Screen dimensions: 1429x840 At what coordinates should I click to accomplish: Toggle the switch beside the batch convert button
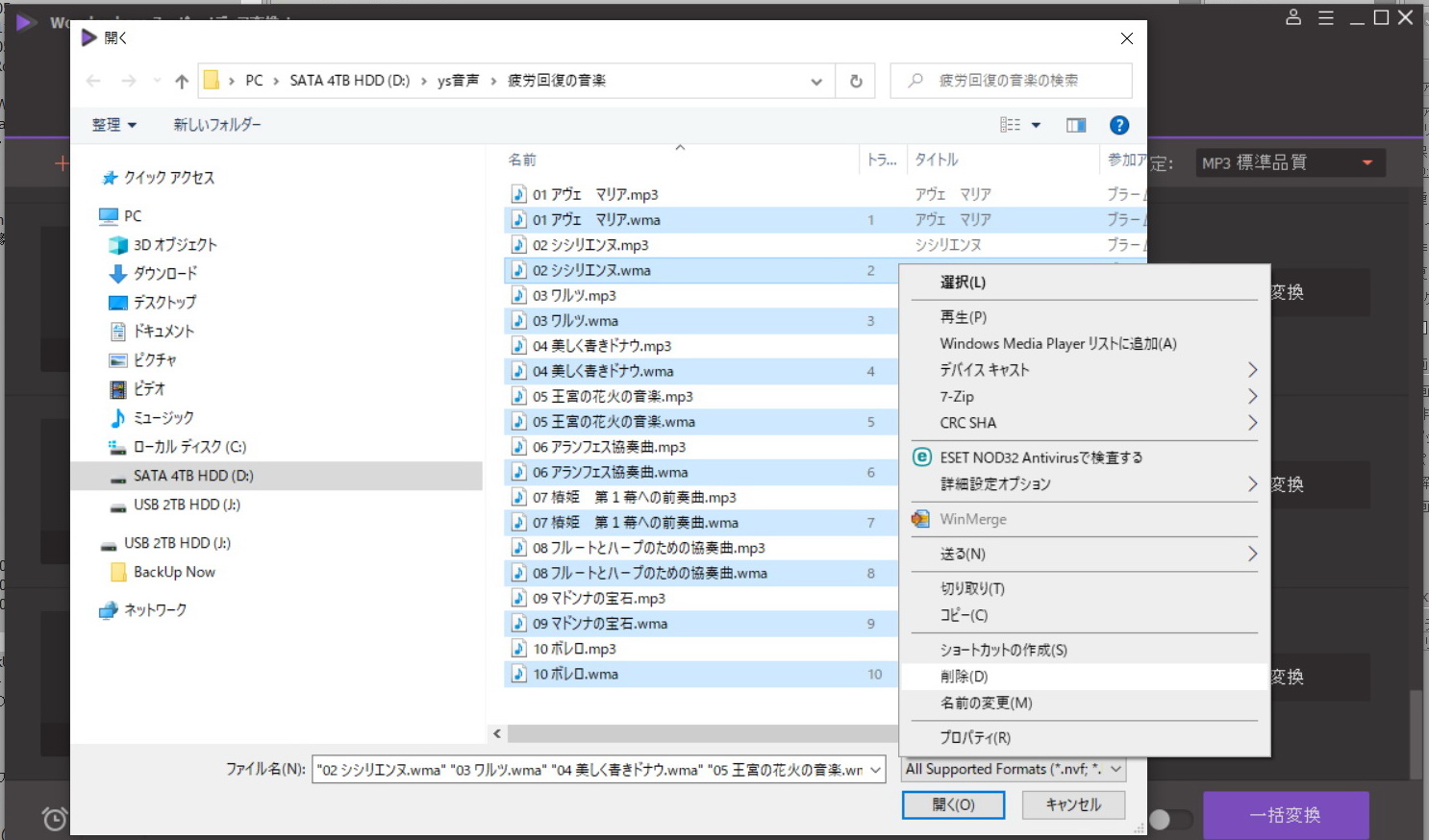(x=1169, y=819)
